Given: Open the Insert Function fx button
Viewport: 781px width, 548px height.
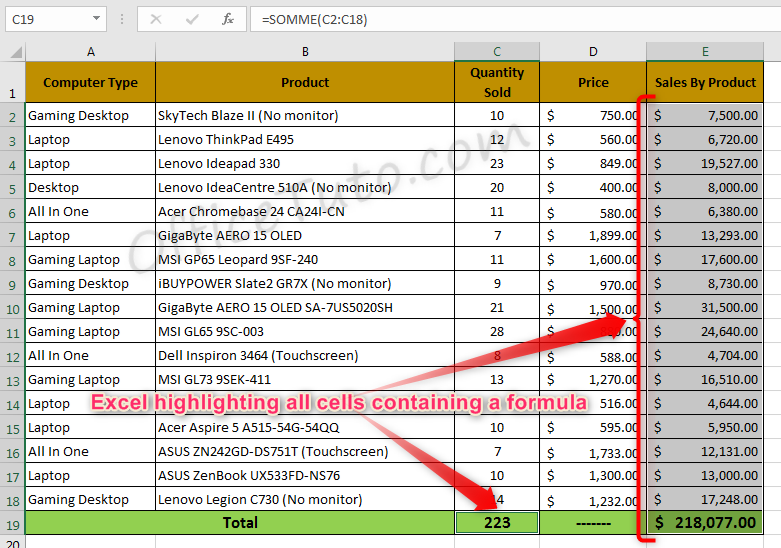Looking at the screenshot, I should click(x=228, y=19).
